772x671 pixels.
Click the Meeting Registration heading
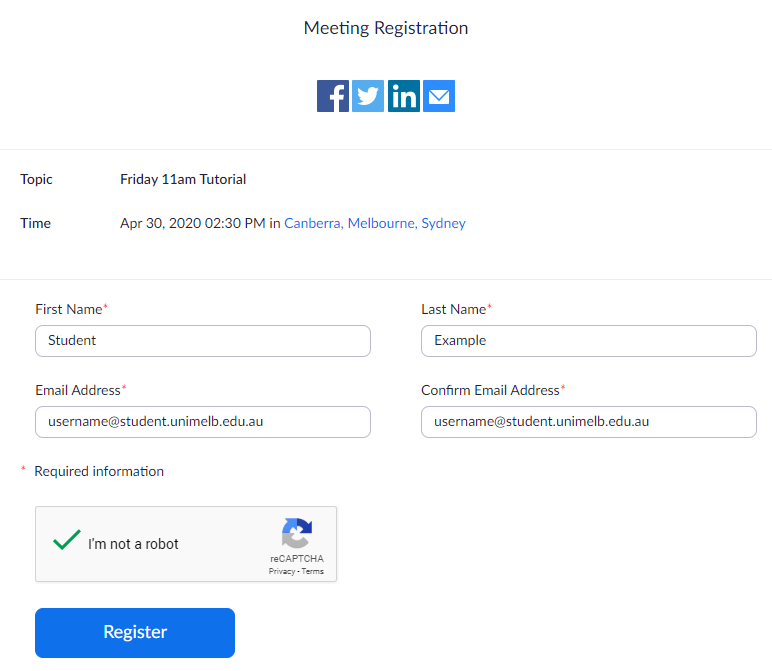pyautogui.click(x=386, y=28)
